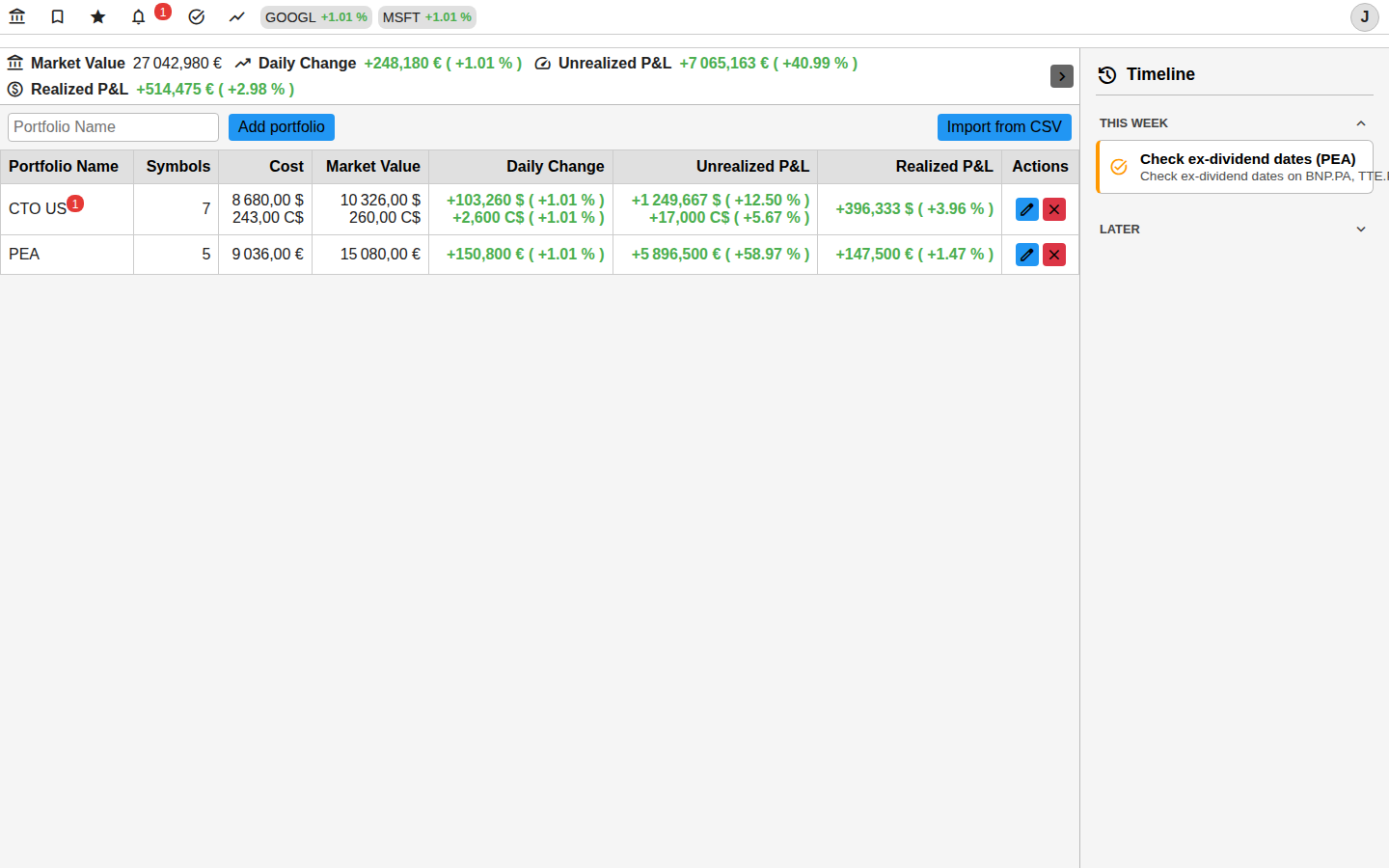The image size is (1389, 868).
Task: Open the user avatar J
Action: tap(1364, 17)
